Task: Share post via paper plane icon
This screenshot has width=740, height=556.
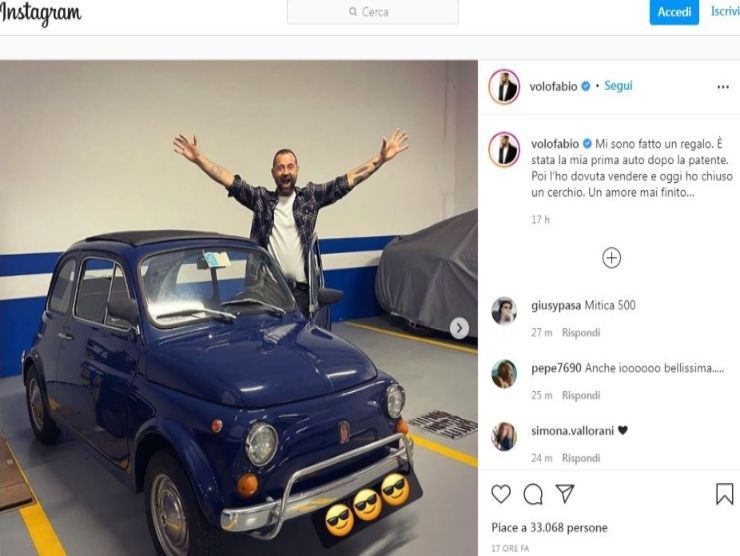Action: point(565,493)
